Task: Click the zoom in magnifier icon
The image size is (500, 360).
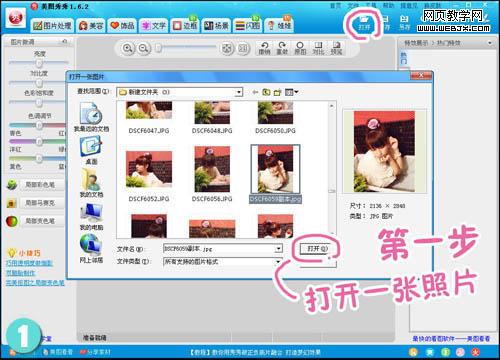Action: click(x=127, y=48)
